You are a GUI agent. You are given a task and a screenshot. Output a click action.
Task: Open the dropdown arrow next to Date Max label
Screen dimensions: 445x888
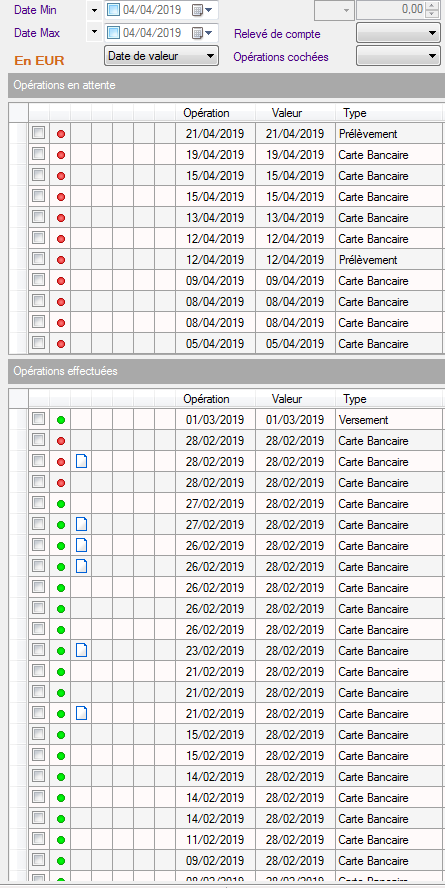point(93,33)
